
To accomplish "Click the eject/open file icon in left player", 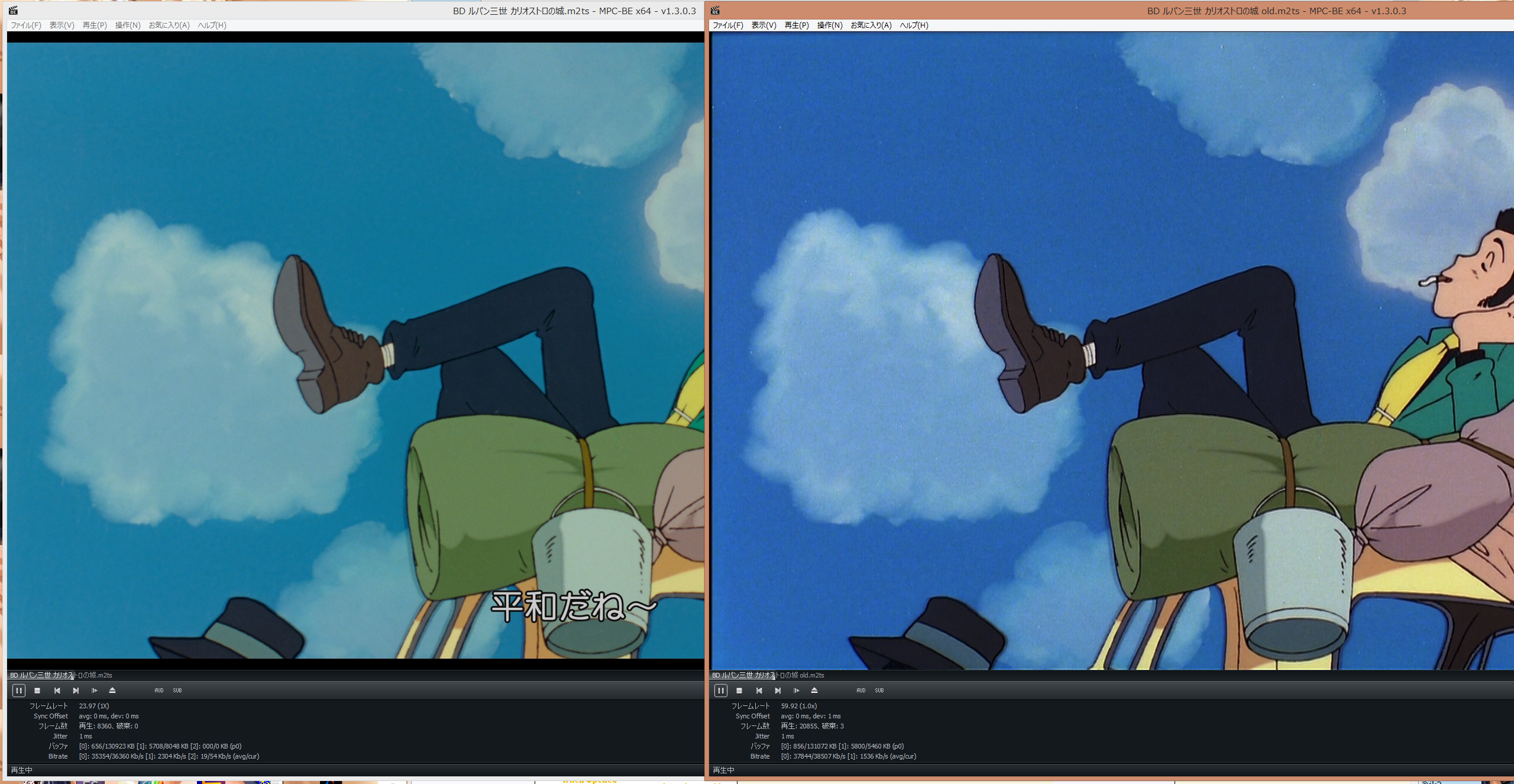I will pyautogui.click(x=112, y=690).
